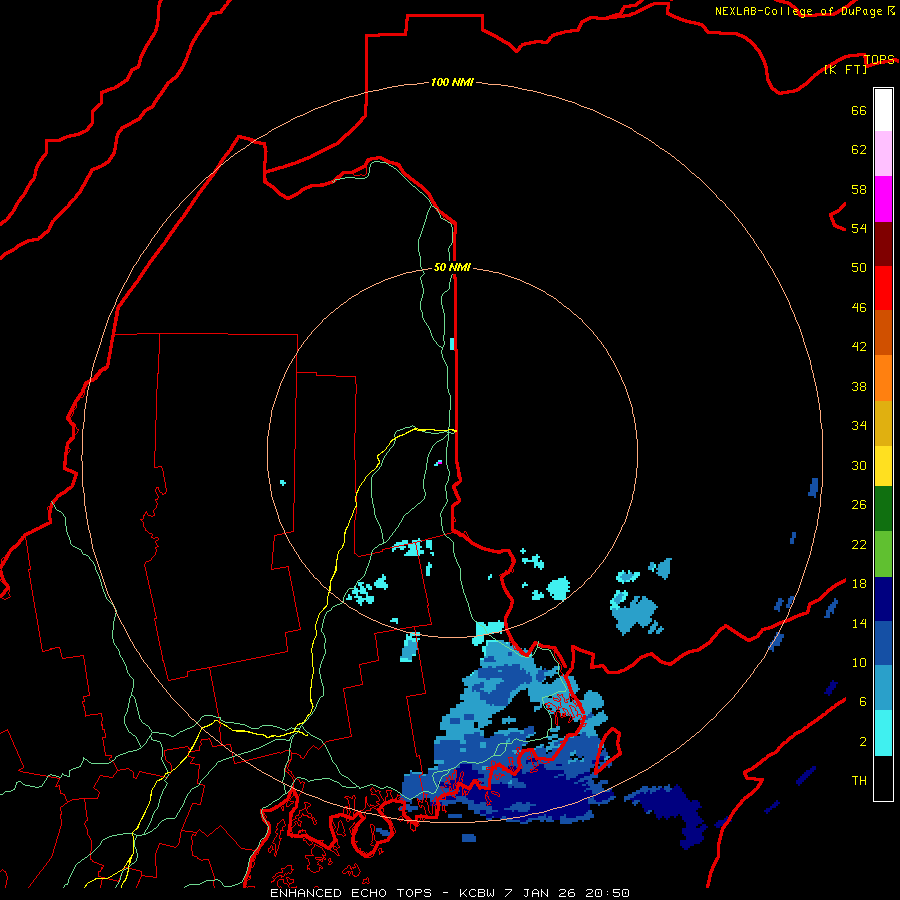
Task: Click the 42 legend value
Action: click(x=859, y=346)
